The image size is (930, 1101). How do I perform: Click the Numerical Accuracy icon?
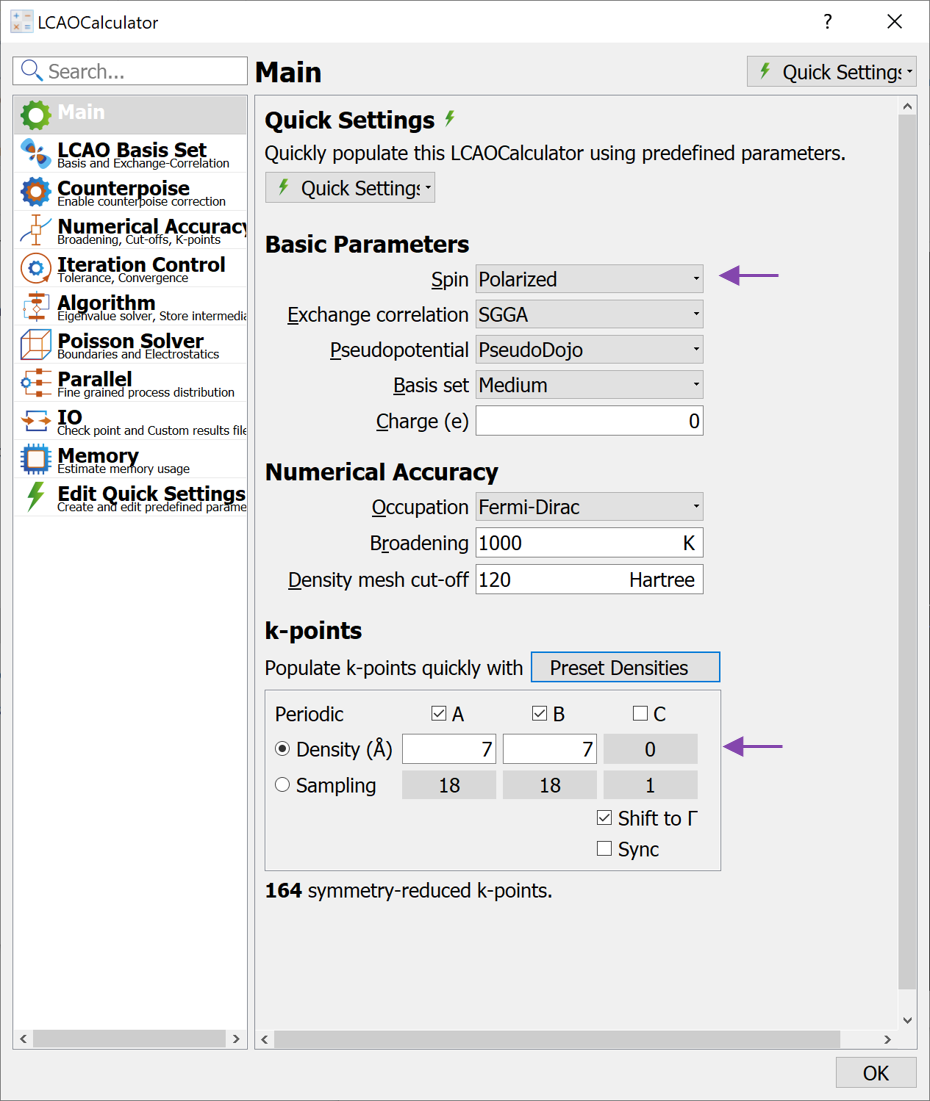click(35, 230)
